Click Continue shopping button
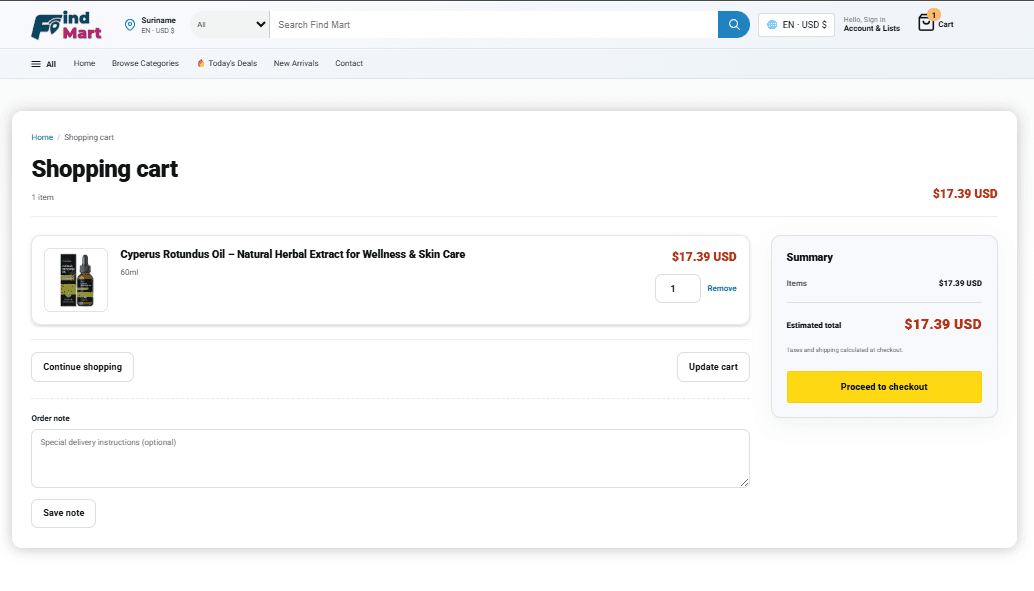The width and height of the screenshot is (1034, 591). pyautogui.click(x=82, y=367)
